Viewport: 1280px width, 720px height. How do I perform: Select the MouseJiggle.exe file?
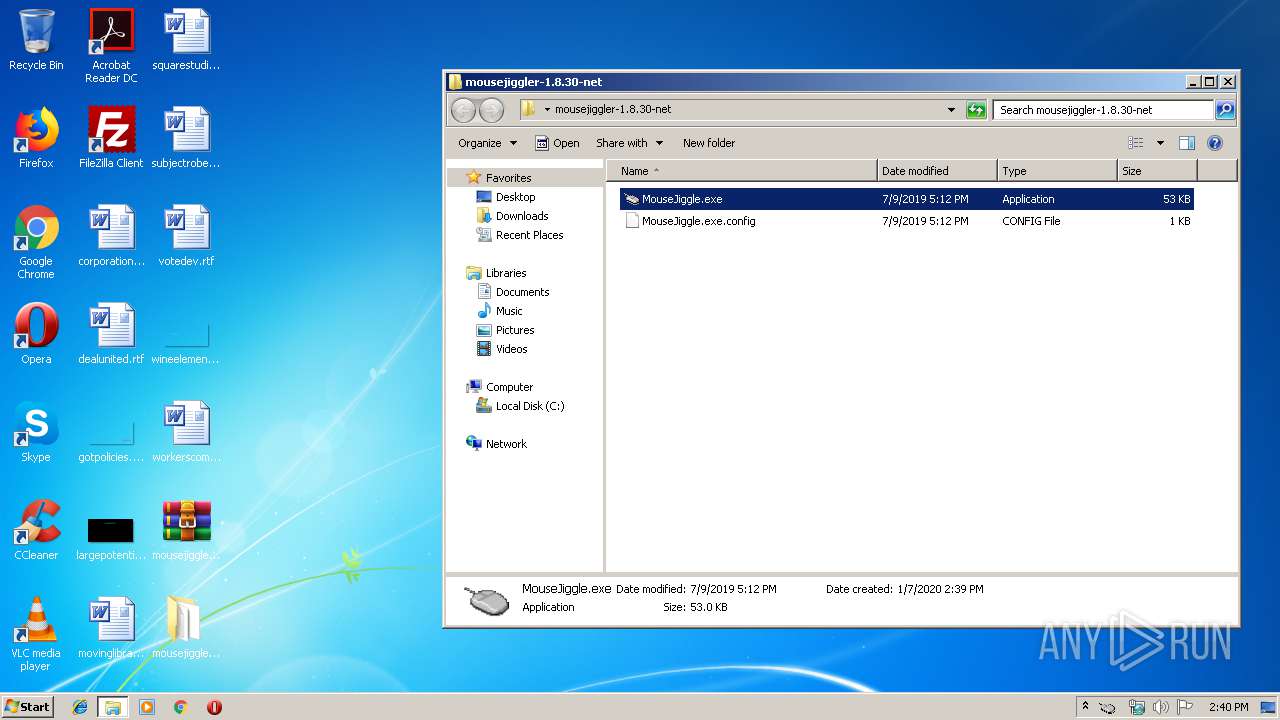click(x=906, y=199)
